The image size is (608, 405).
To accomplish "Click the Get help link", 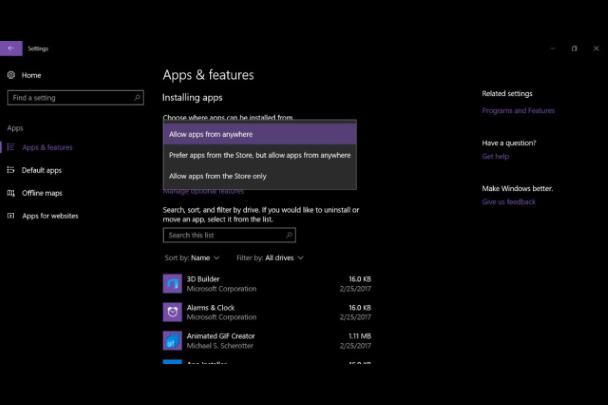I will (495, 156).
